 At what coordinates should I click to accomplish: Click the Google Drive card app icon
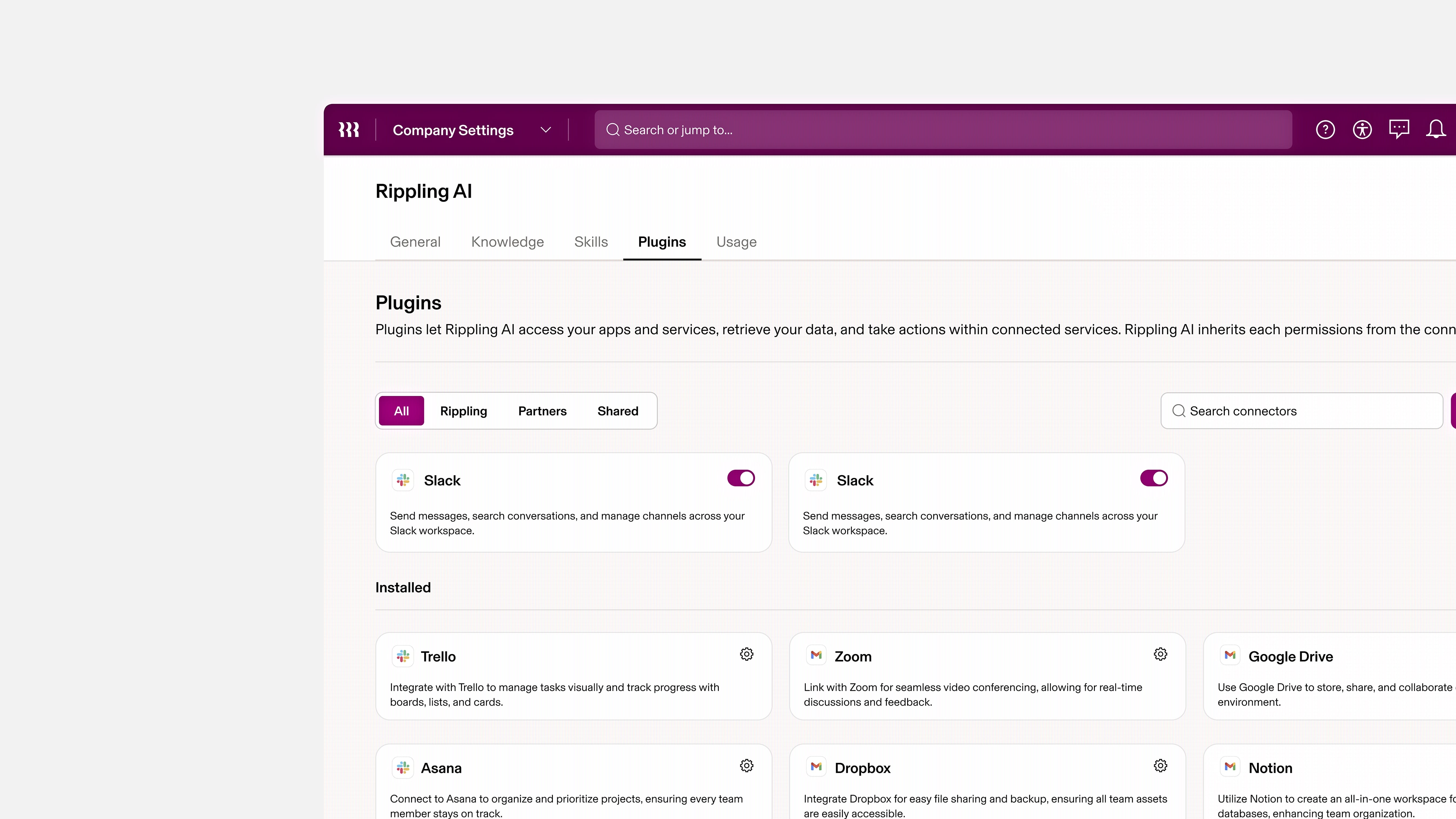click(1230, 655)
